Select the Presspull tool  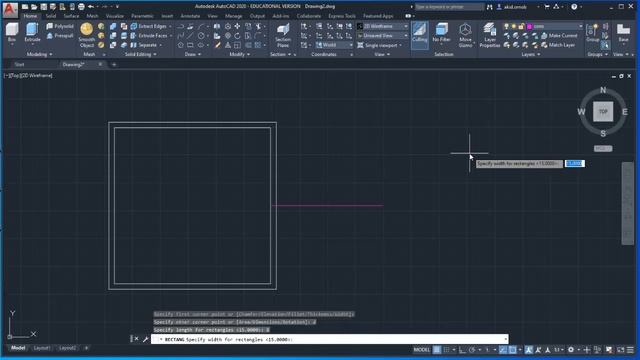coord(60,36)
